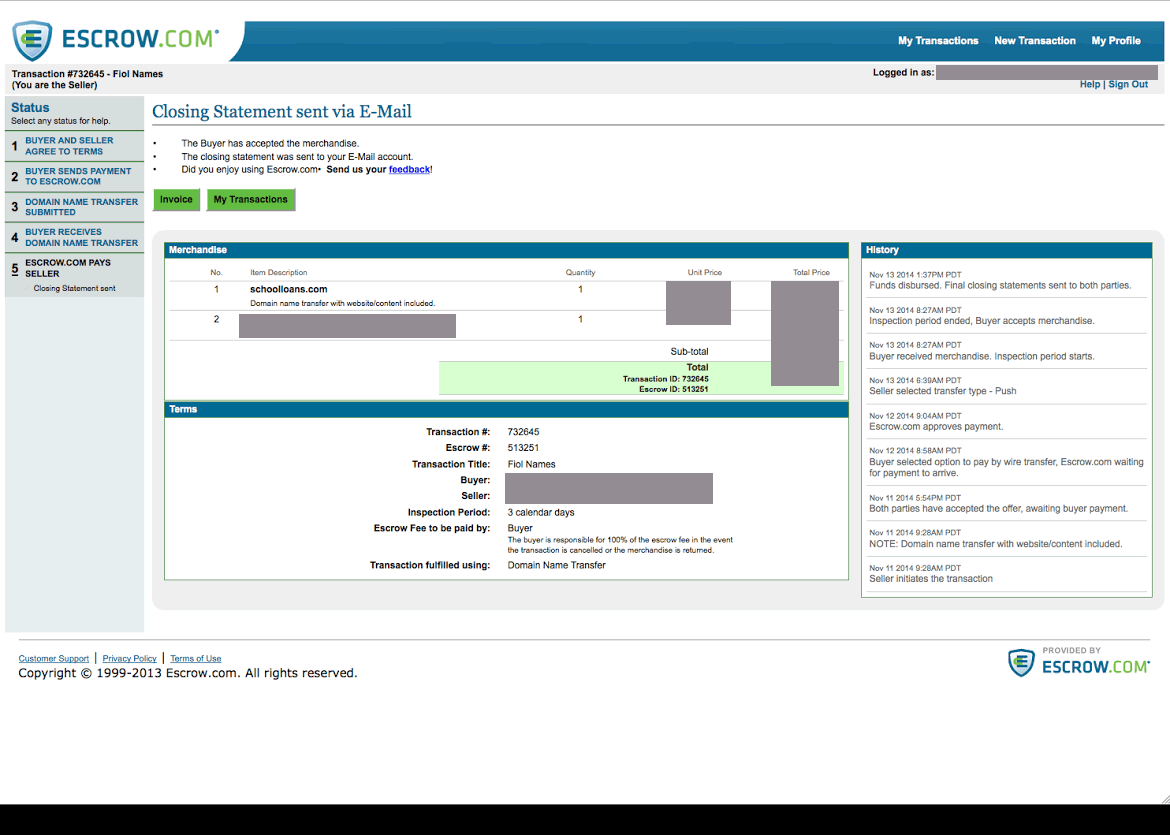
Task: Click 'Transaction ID: 732645' in the total row
Action: pyautogui.click(x=666, y=379)
